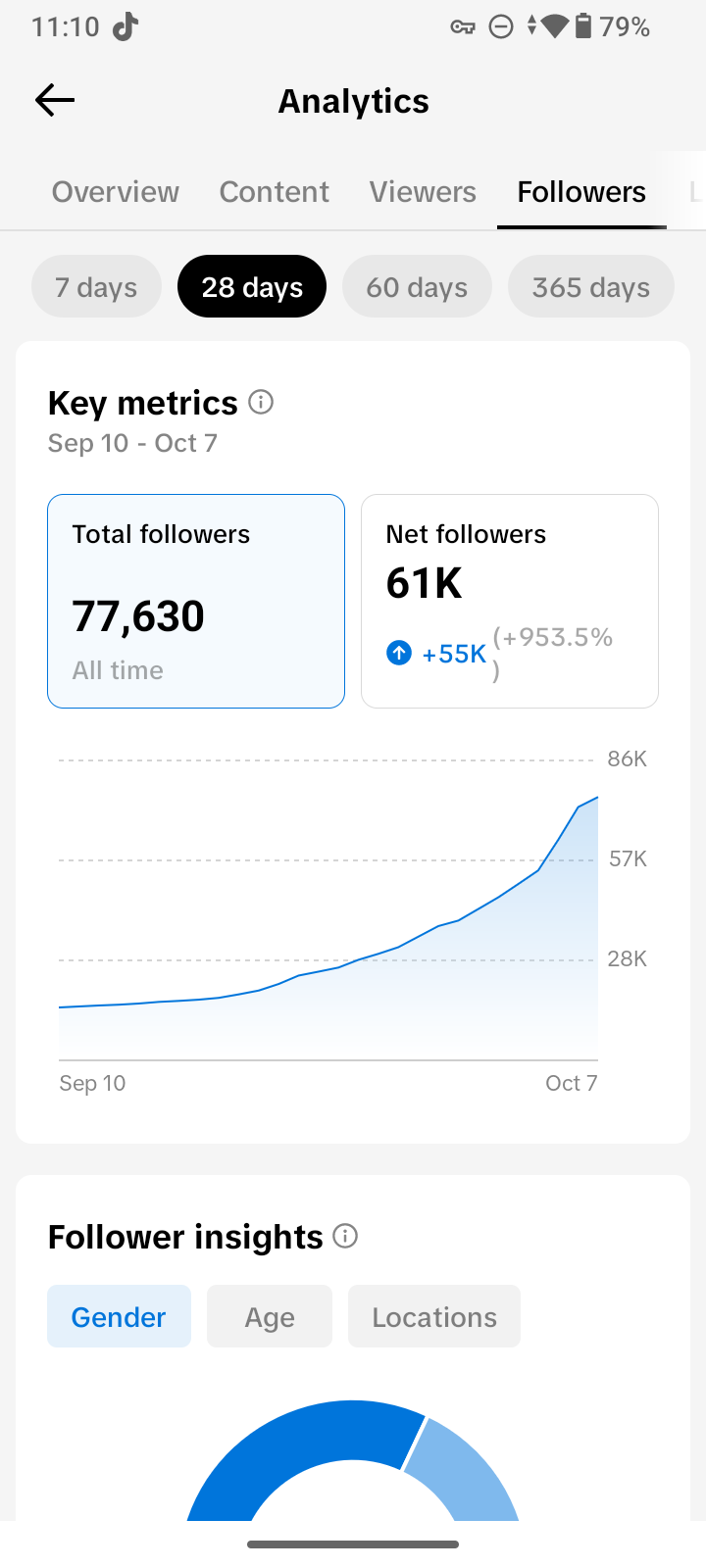Image resolution: width=706 pixels, height=1568 pixels.
Task: Select the 28 days range chip
Action: 252,286
